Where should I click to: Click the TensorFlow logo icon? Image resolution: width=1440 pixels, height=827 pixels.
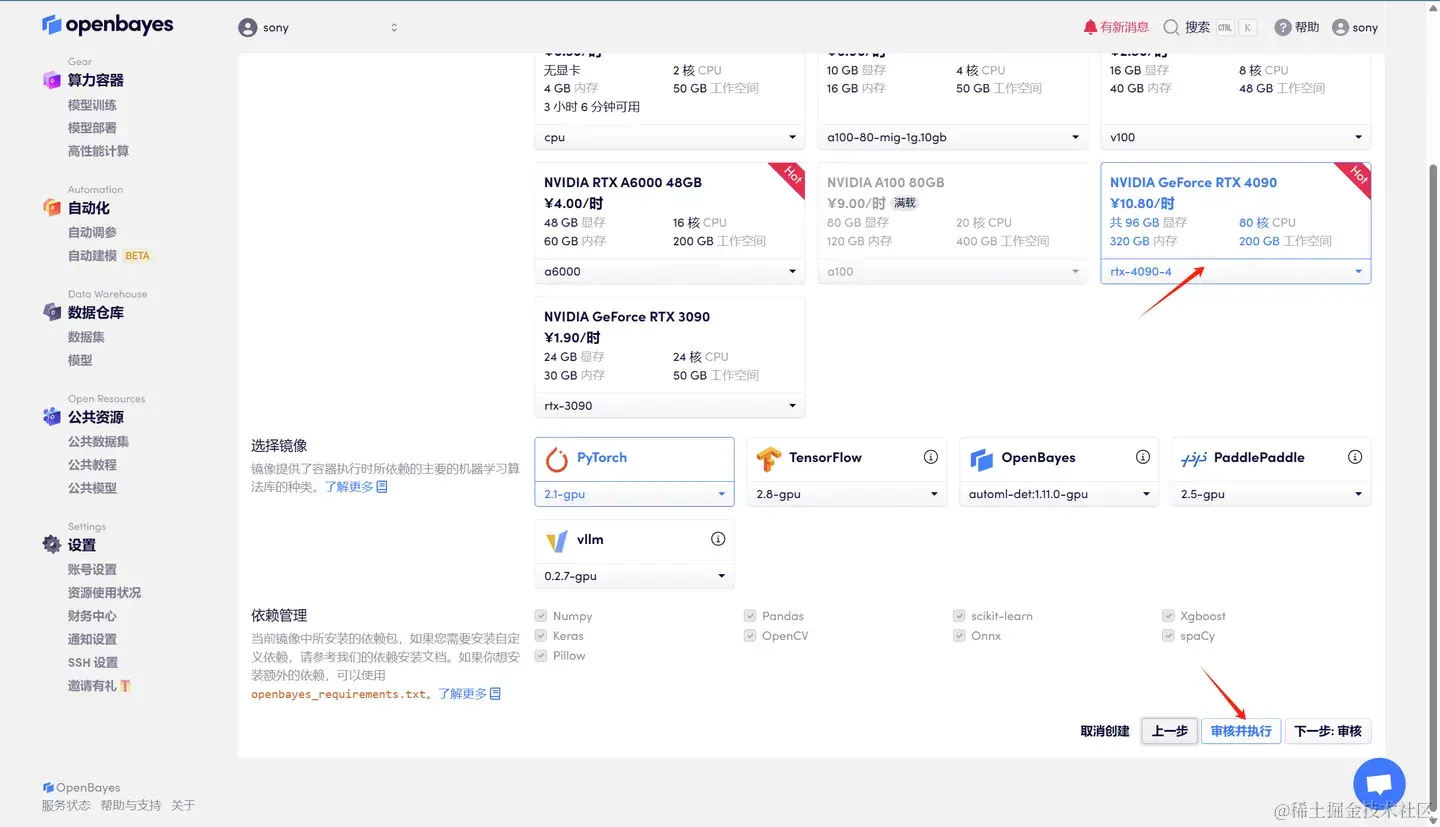768,459
